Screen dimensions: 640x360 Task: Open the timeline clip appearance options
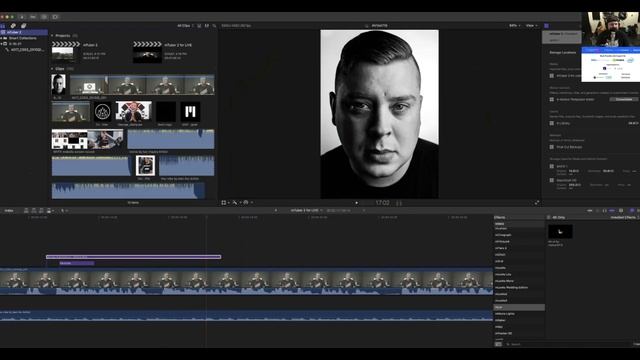621,211
